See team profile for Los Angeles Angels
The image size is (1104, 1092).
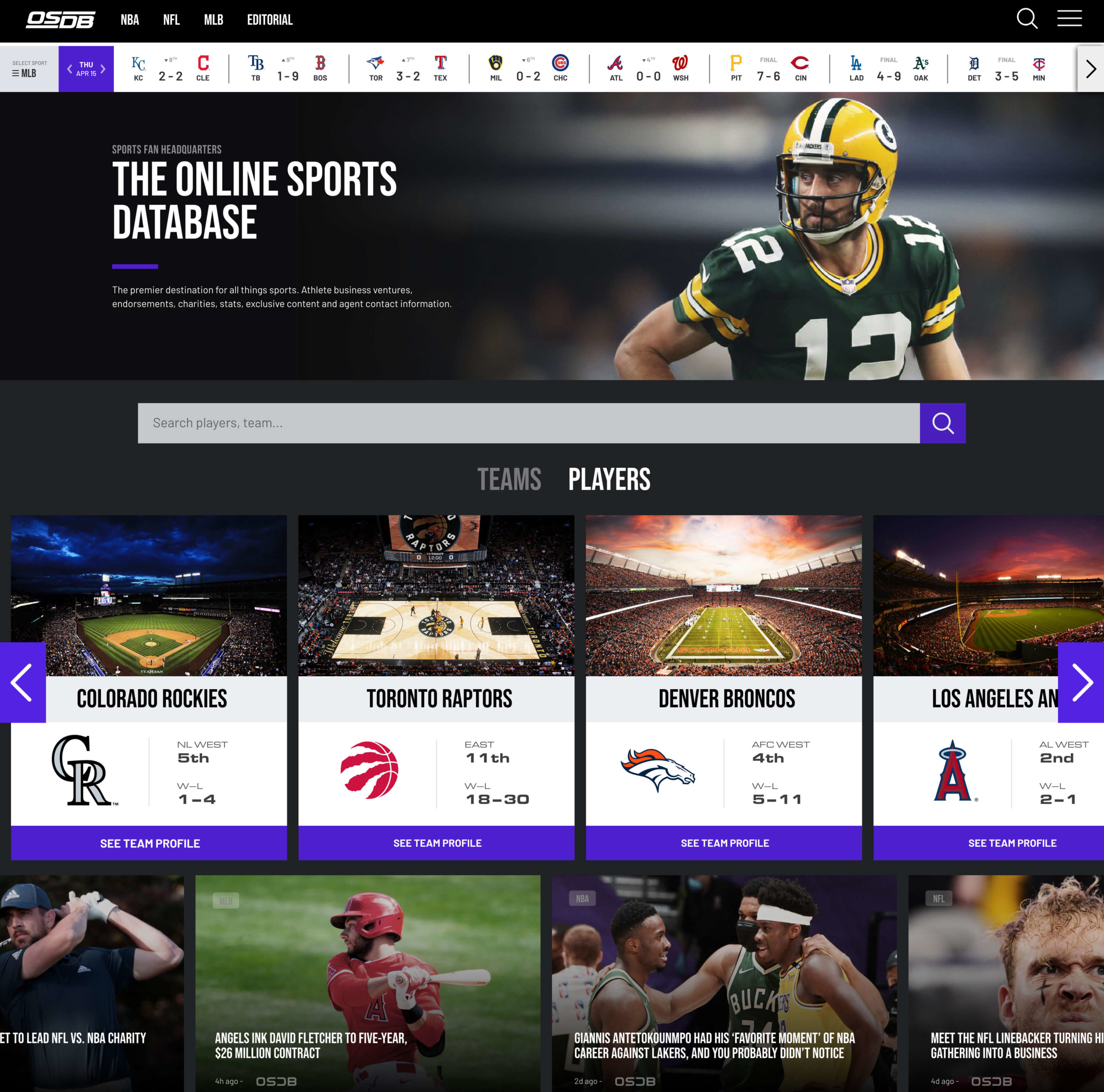pos(988,843)
